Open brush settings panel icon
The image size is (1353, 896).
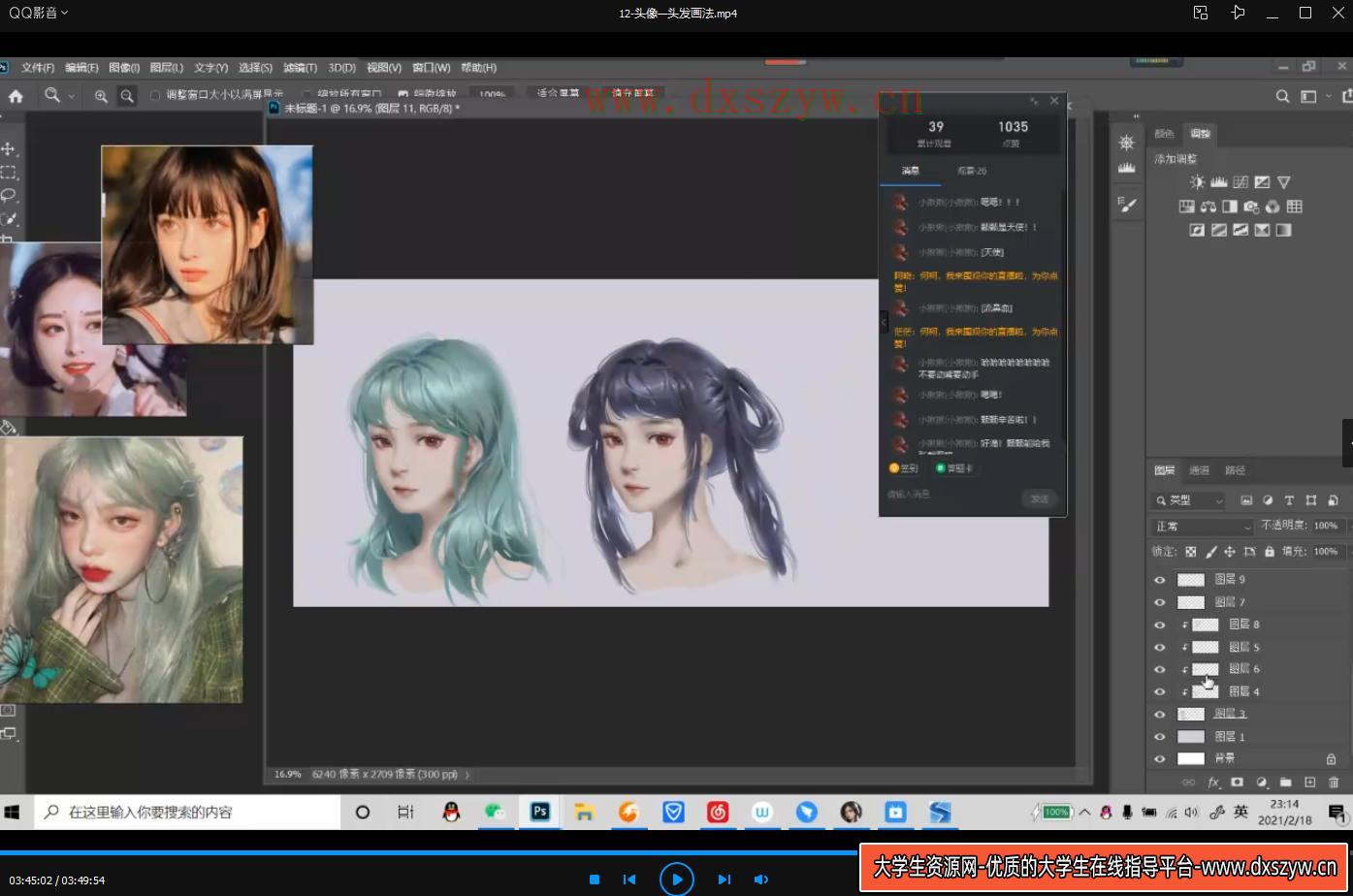point(1126,204)
